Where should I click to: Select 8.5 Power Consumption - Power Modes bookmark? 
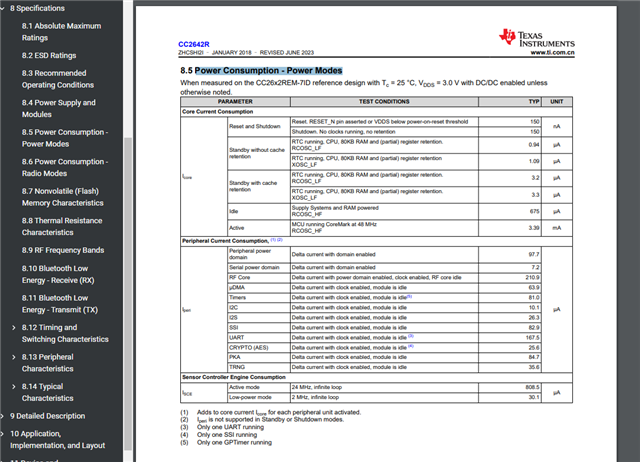[x=65, y=138]
